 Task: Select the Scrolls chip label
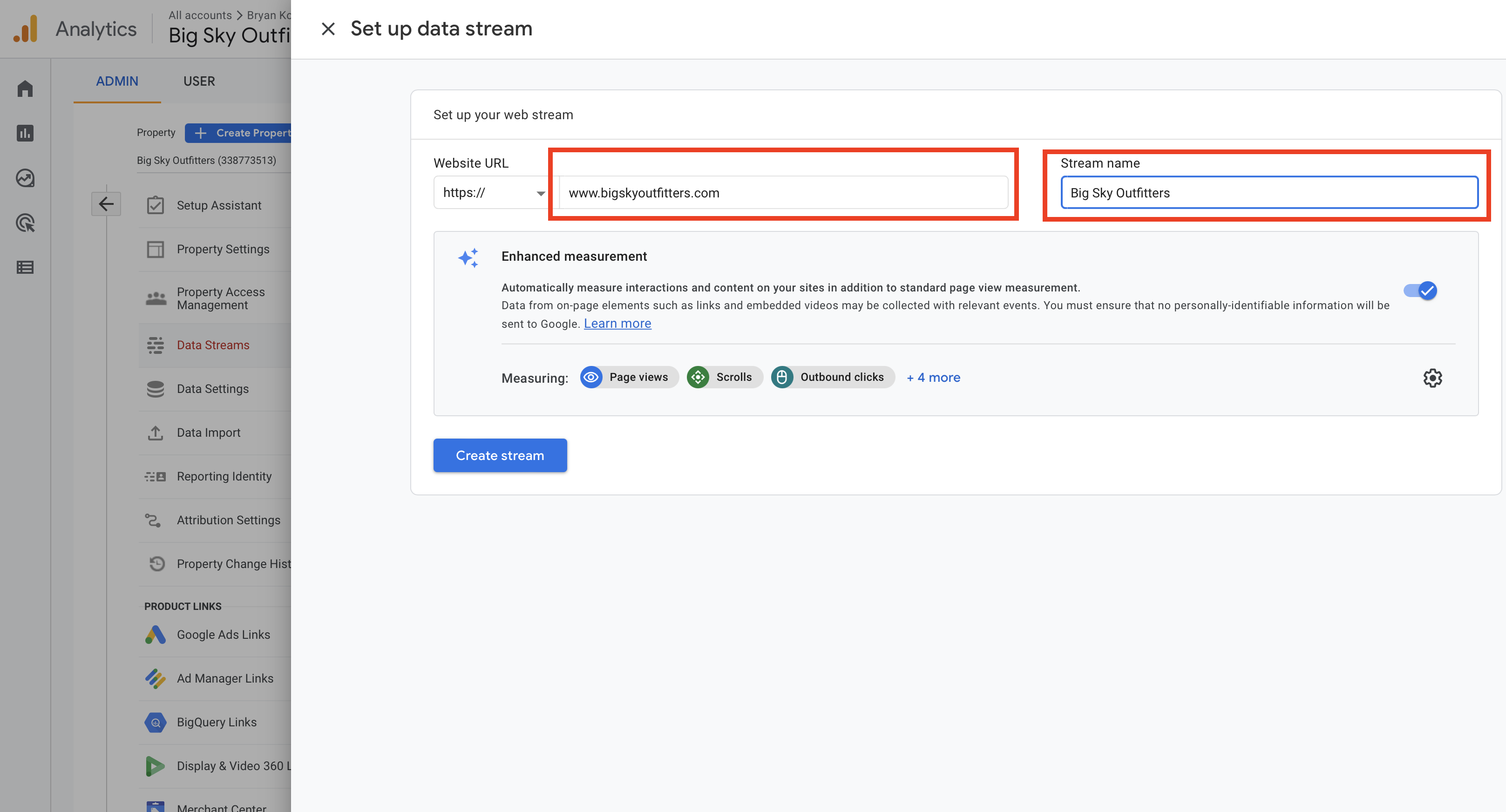click(734, 377)
